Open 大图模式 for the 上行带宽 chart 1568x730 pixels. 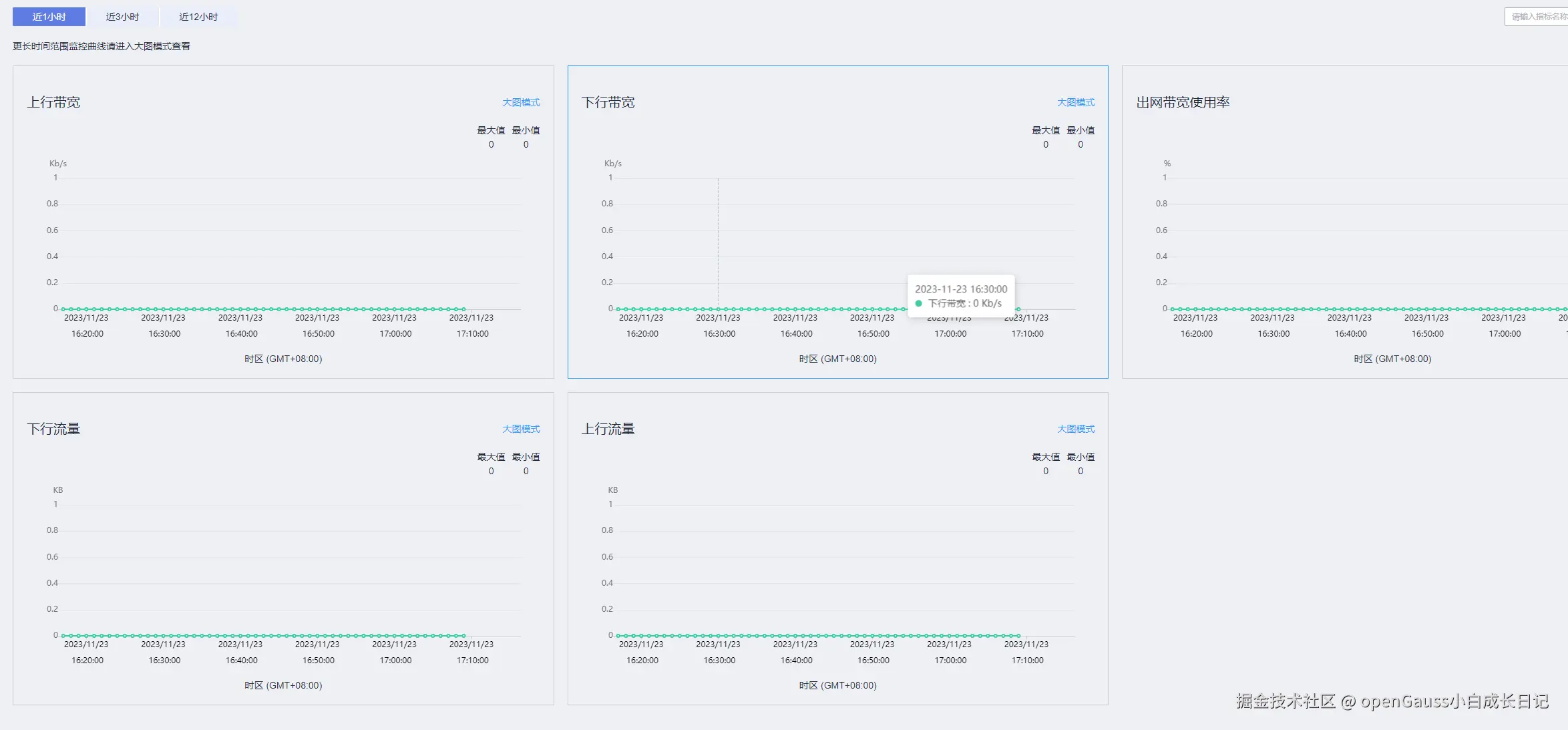click(521, 102)
